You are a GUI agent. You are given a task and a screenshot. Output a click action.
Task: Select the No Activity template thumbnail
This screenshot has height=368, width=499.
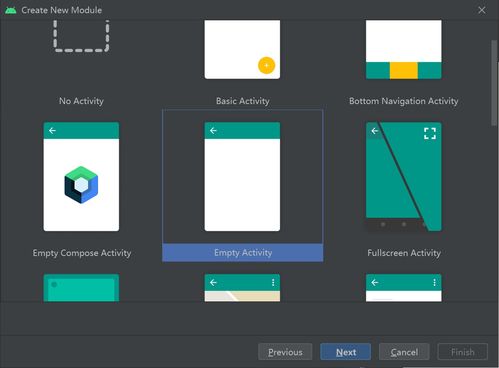[x=81, y=36]
